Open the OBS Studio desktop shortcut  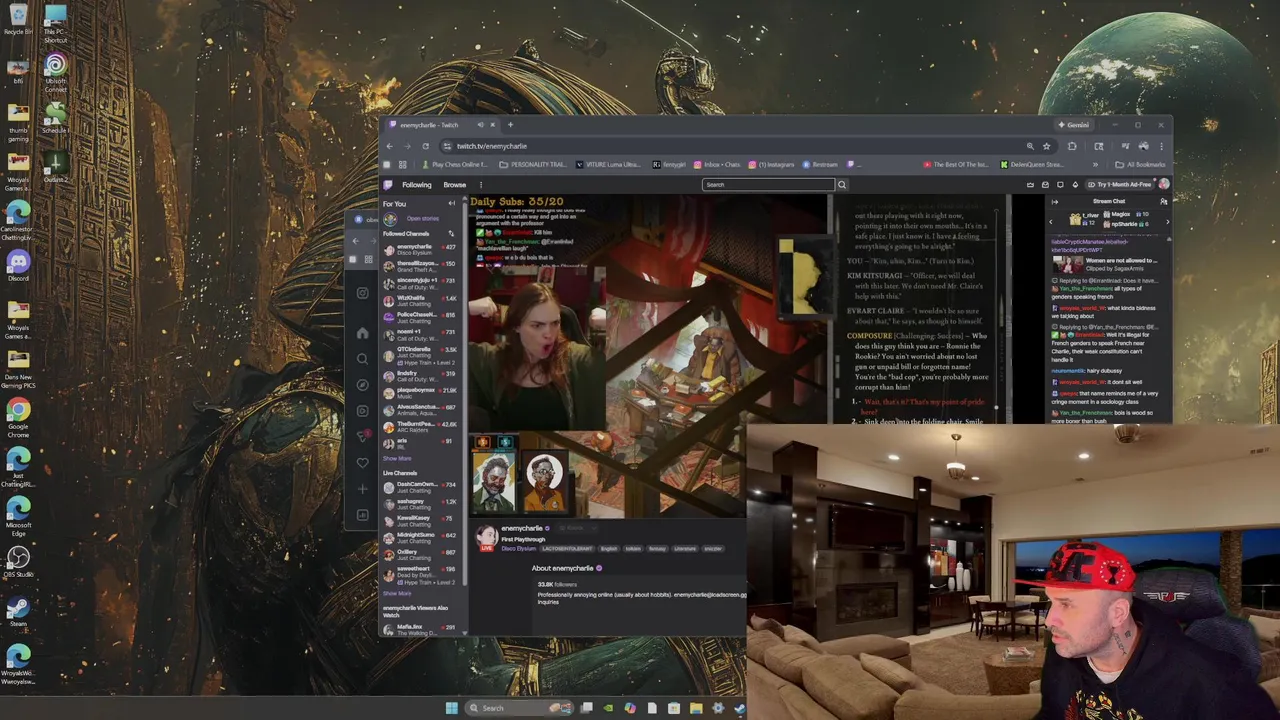coord(18,561)
